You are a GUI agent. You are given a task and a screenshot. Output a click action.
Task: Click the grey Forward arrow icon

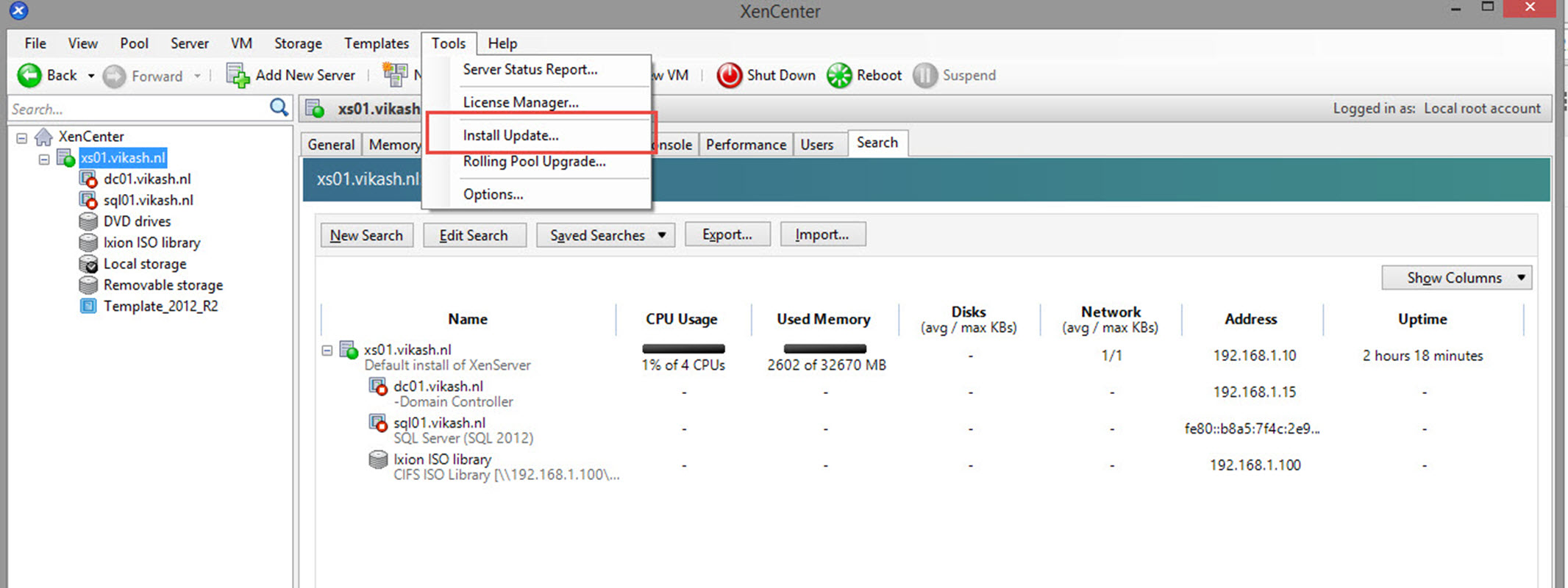click(114, 76)
